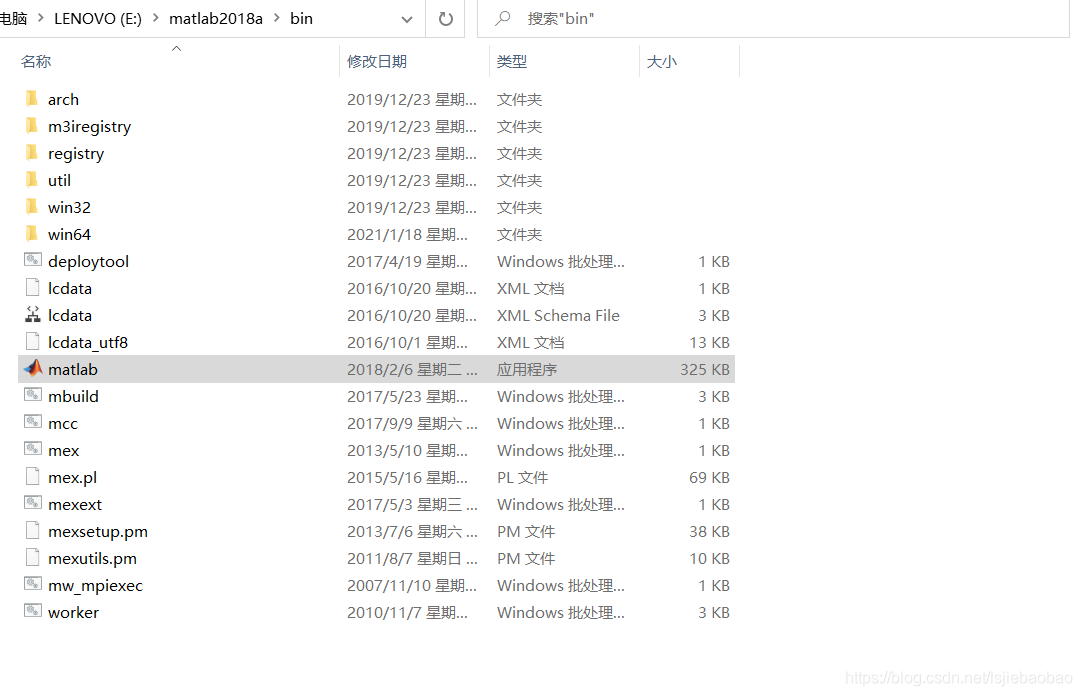Select the worker file name

click(73, 613)
